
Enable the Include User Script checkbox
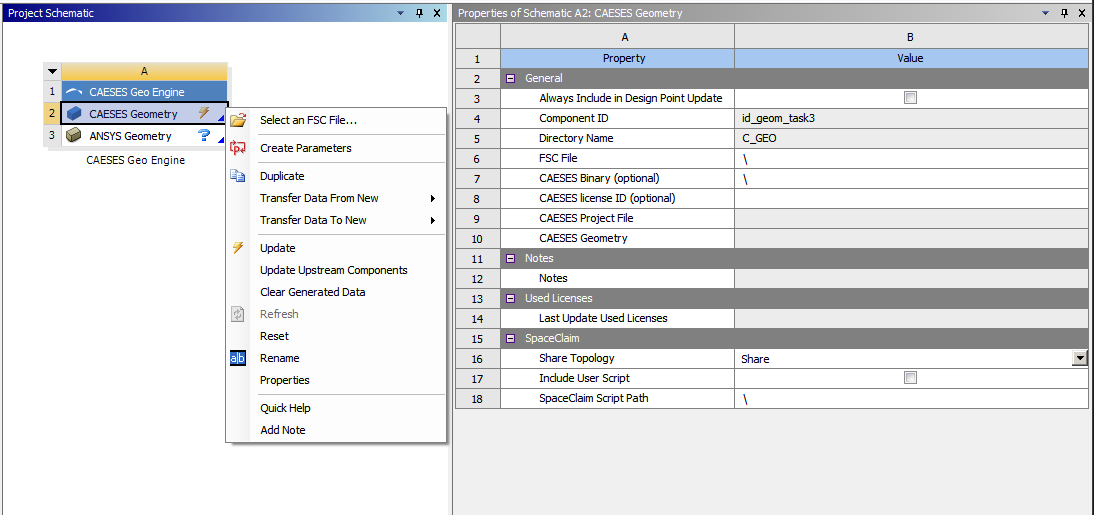[x=910, y=378]
